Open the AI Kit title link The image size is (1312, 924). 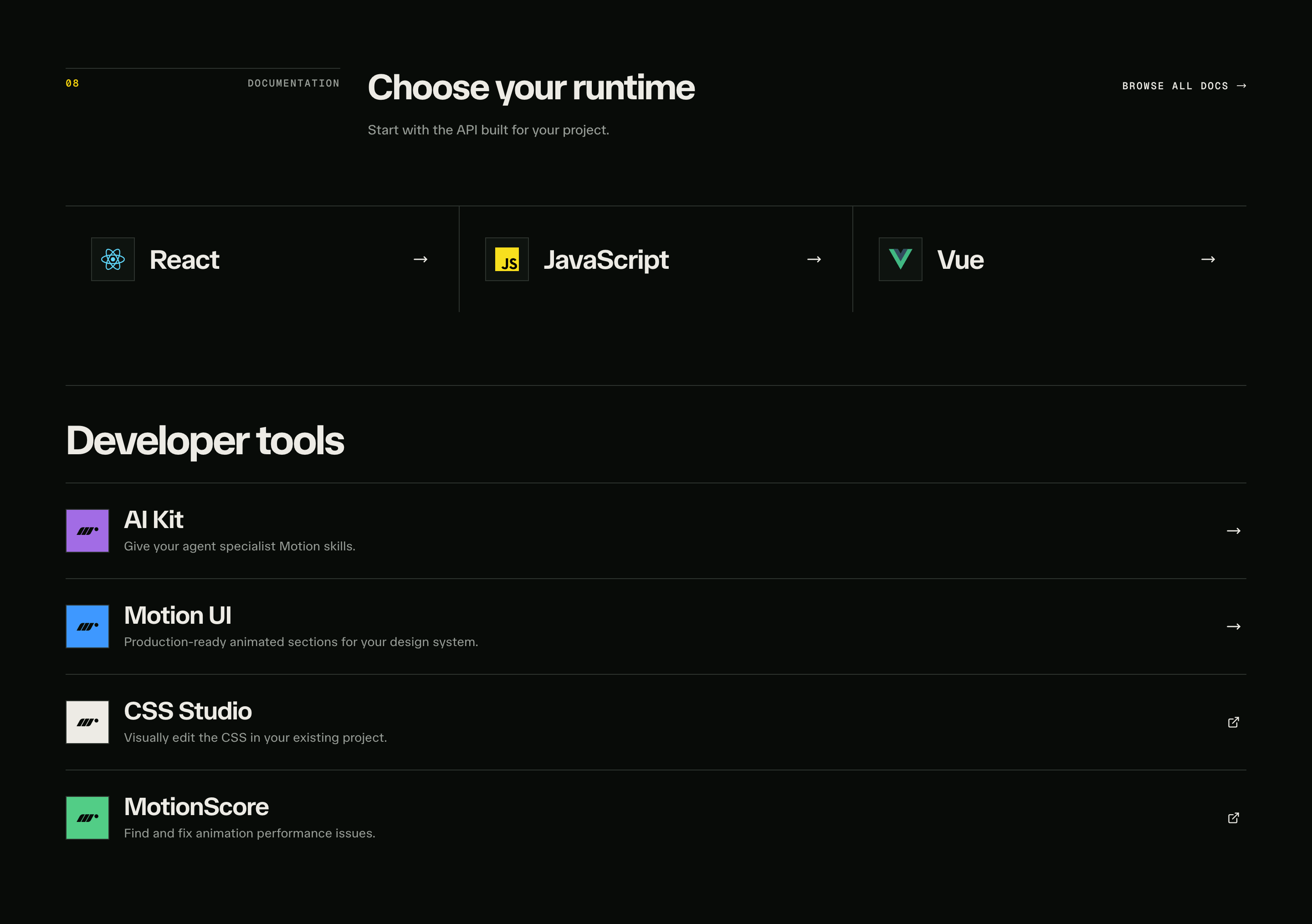tap(154, 519)
